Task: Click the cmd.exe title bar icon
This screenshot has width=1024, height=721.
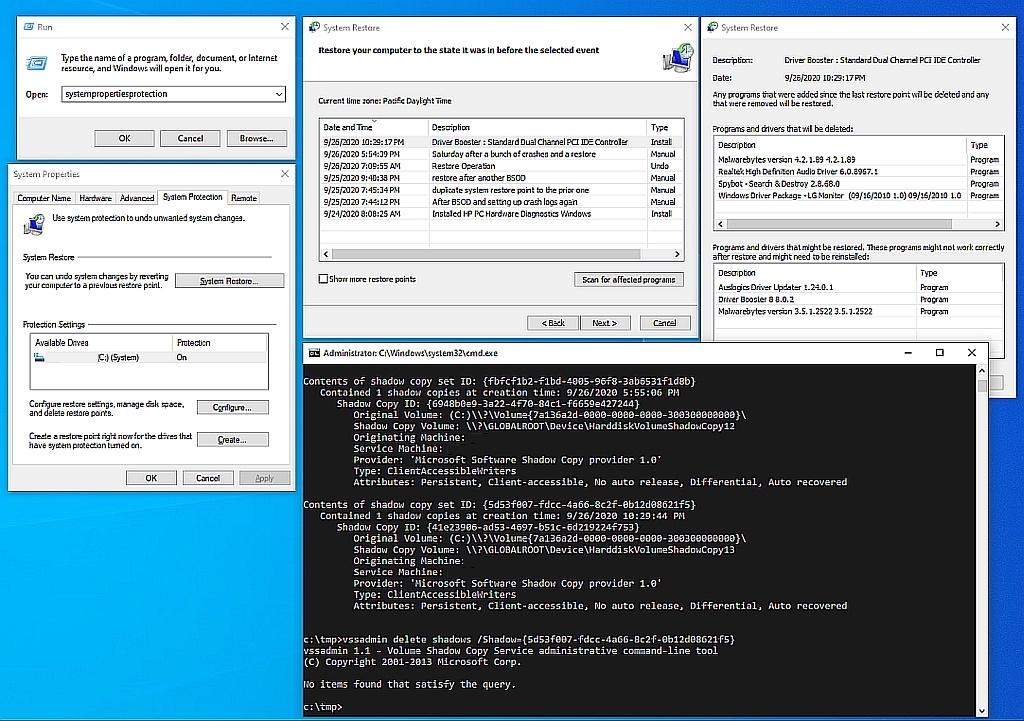Action: [314, 353]
